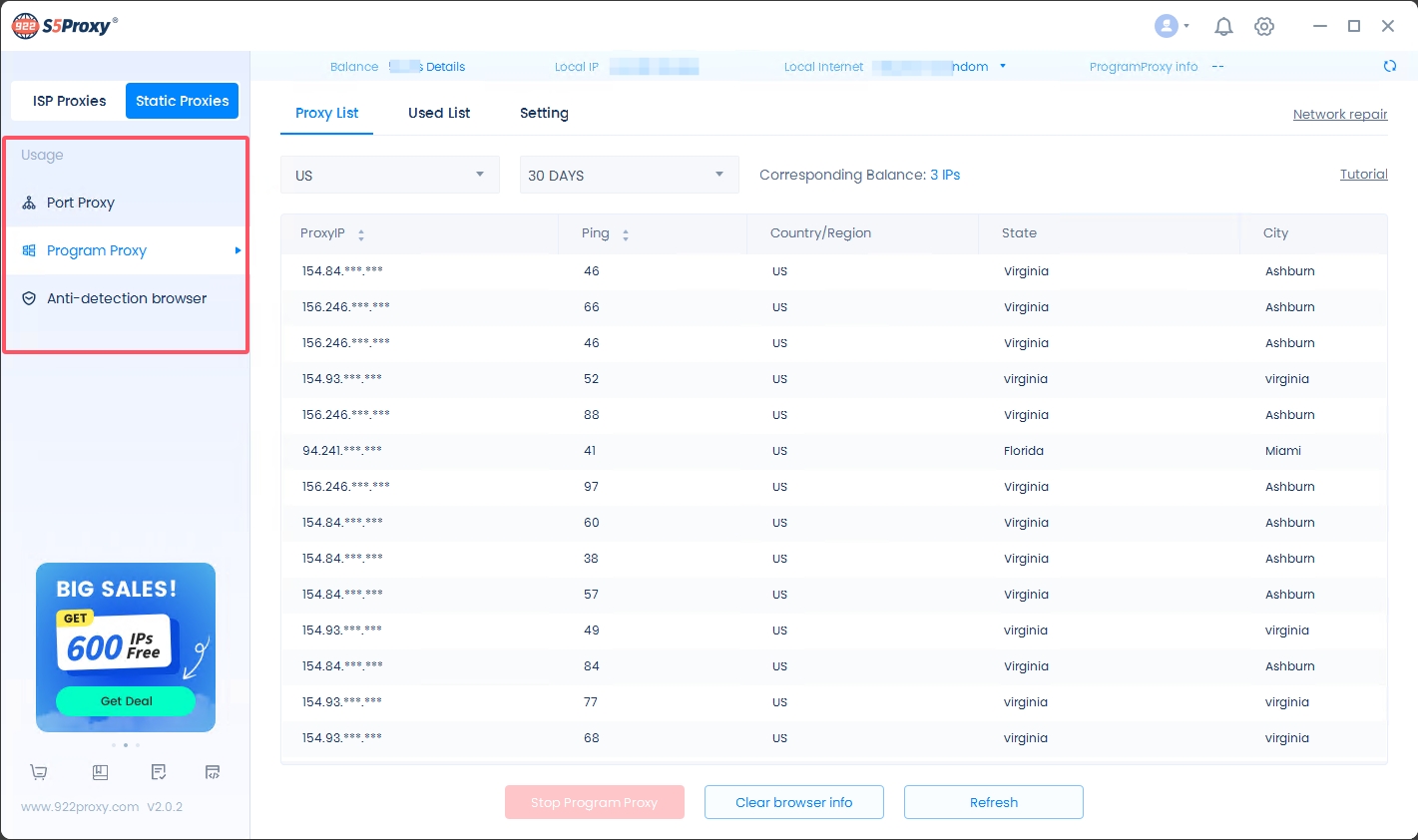Open the Network repair link
This screenshot has width=1418, height=840.
[1339, 115]
